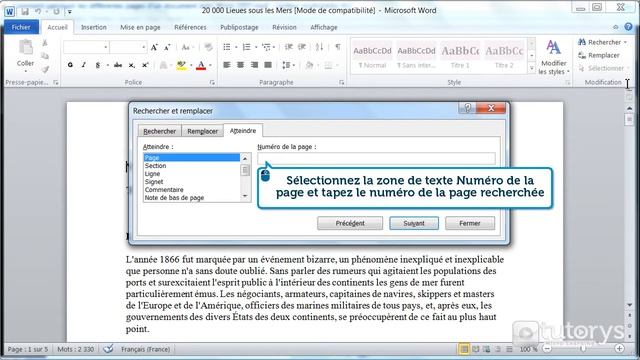Click the Précédent button
This screenshot has width=640, height=360.
click(x=350, y=223)
